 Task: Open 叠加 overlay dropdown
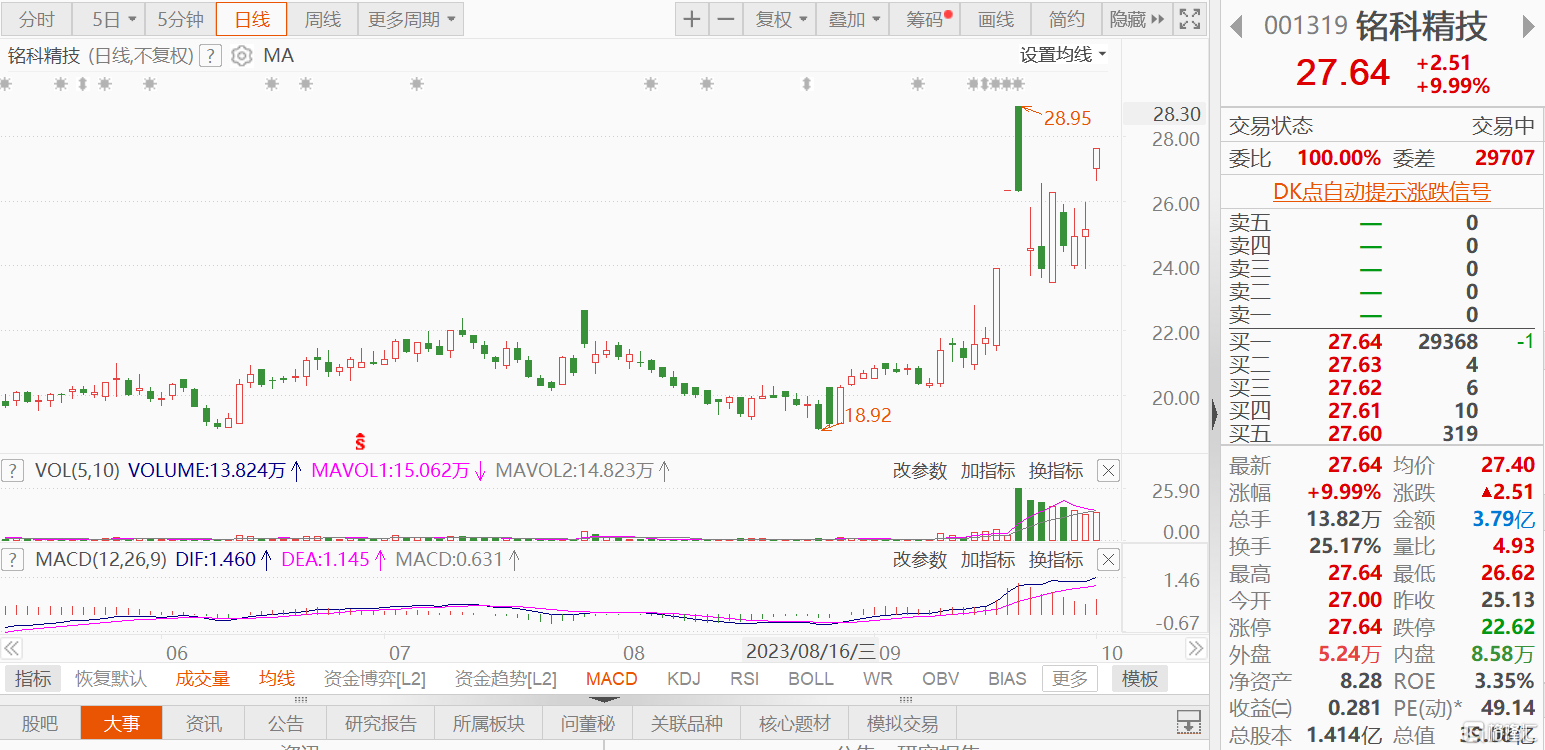[x=854, y=19]
